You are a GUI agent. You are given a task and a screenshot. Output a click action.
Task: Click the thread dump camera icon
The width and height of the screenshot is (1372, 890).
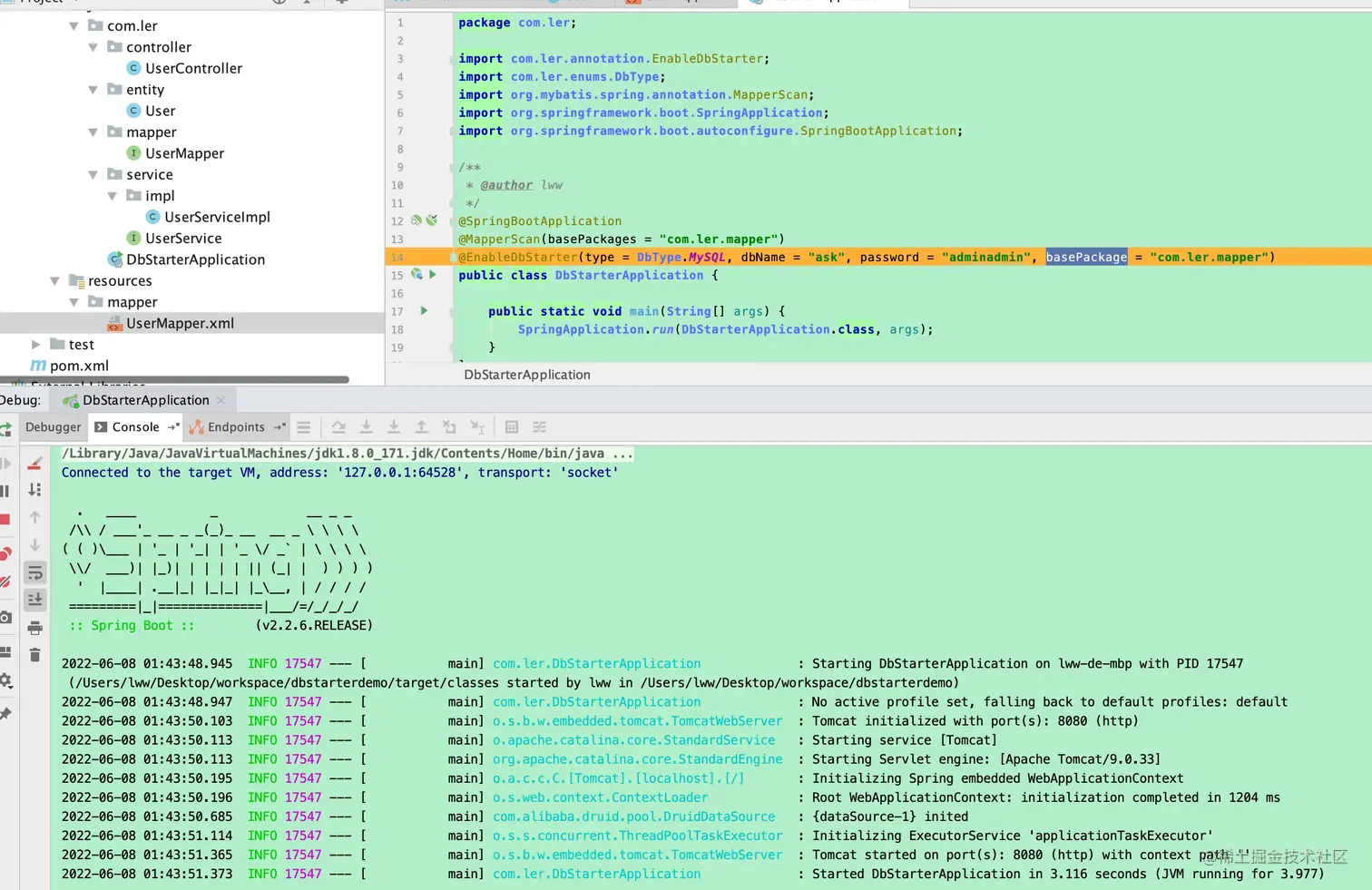click(x=5, y=618)
